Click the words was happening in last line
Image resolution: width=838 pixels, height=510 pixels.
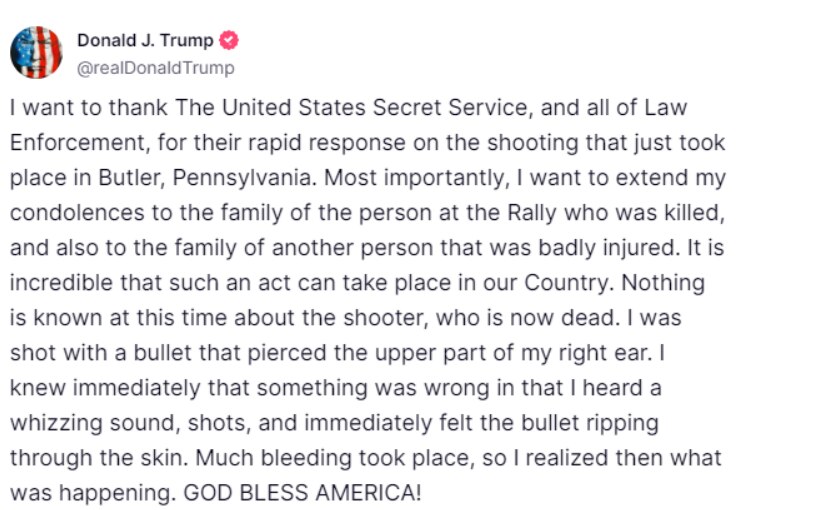pos(90,492)
